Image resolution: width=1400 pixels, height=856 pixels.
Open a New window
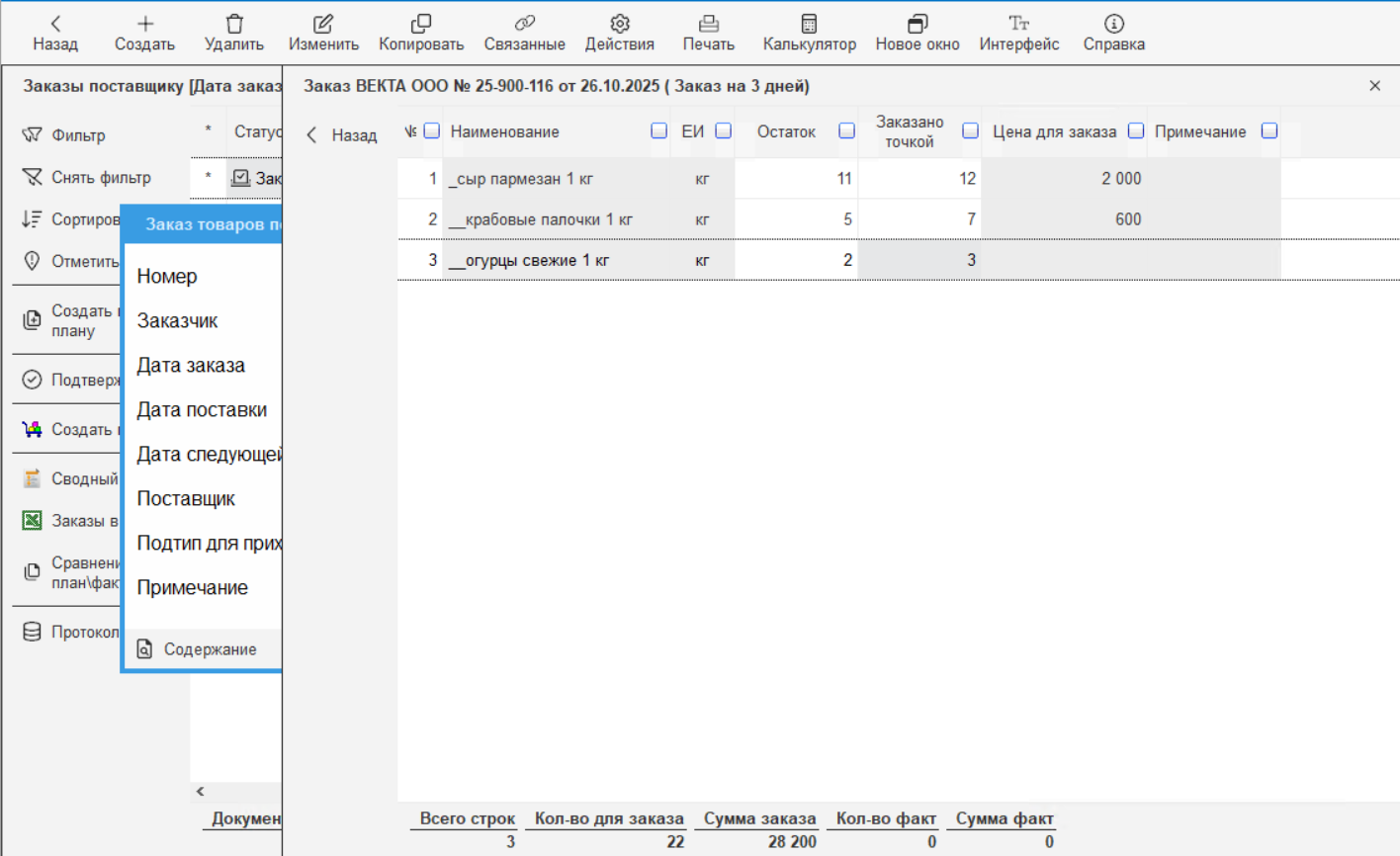917,24
